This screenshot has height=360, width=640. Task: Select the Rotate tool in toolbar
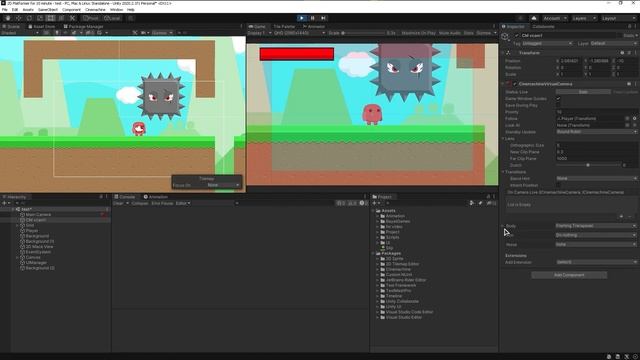point(29,18)
